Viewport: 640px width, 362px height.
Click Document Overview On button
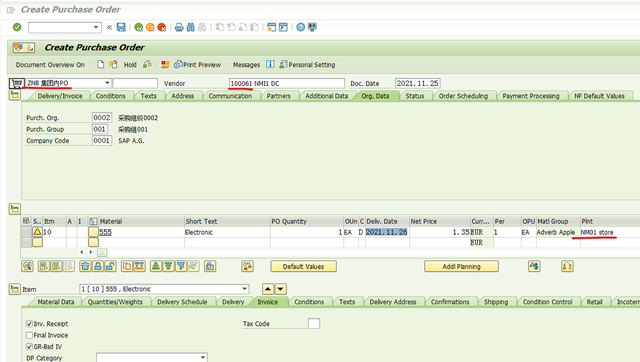50,64
